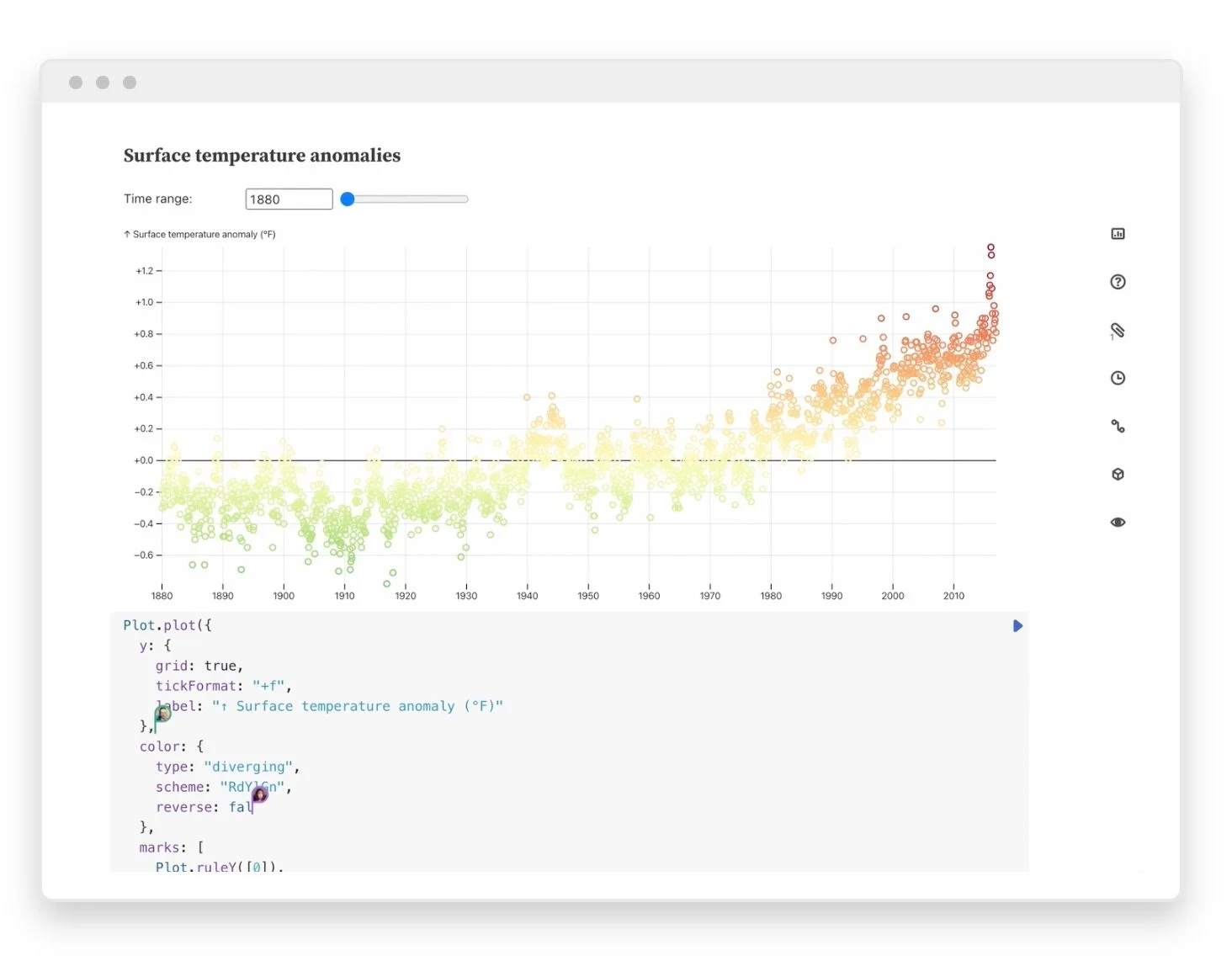
Task: Click the green collaborator avatar in the code
Action: tap(162, 714)
